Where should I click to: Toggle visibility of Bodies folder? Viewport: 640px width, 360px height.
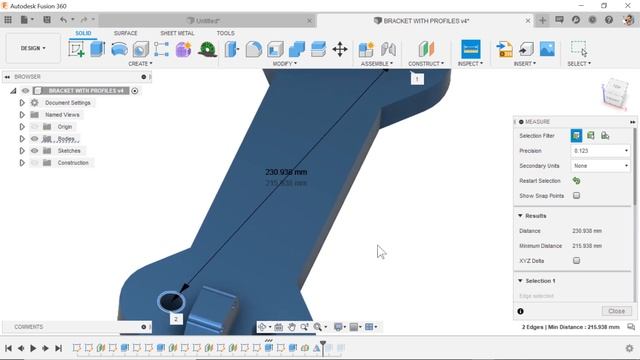[x=34, y=139]
